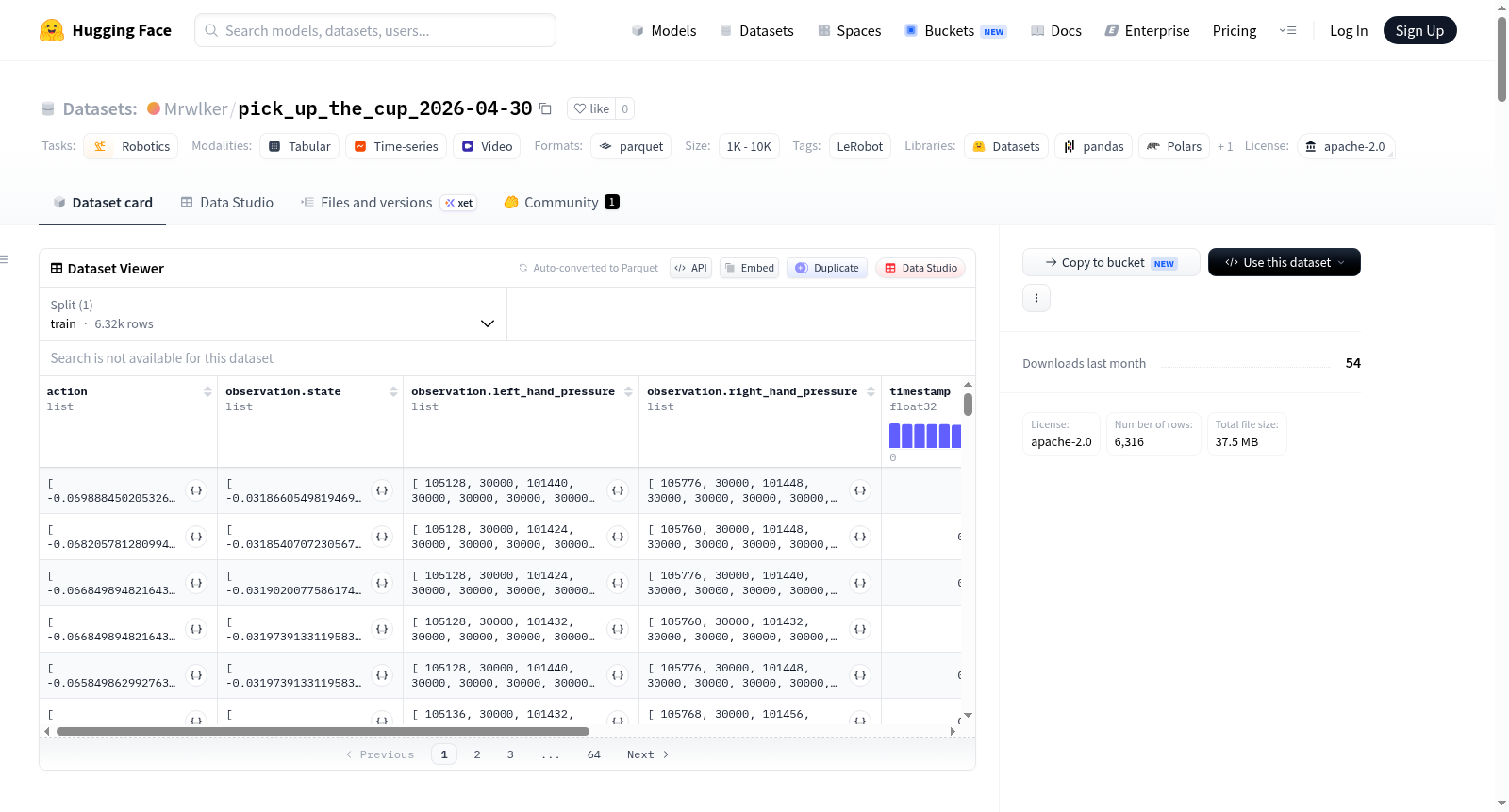
Task: Sort by observation.right_hand_pressure column
Action: pyautogui.click(x=871, y=391)
